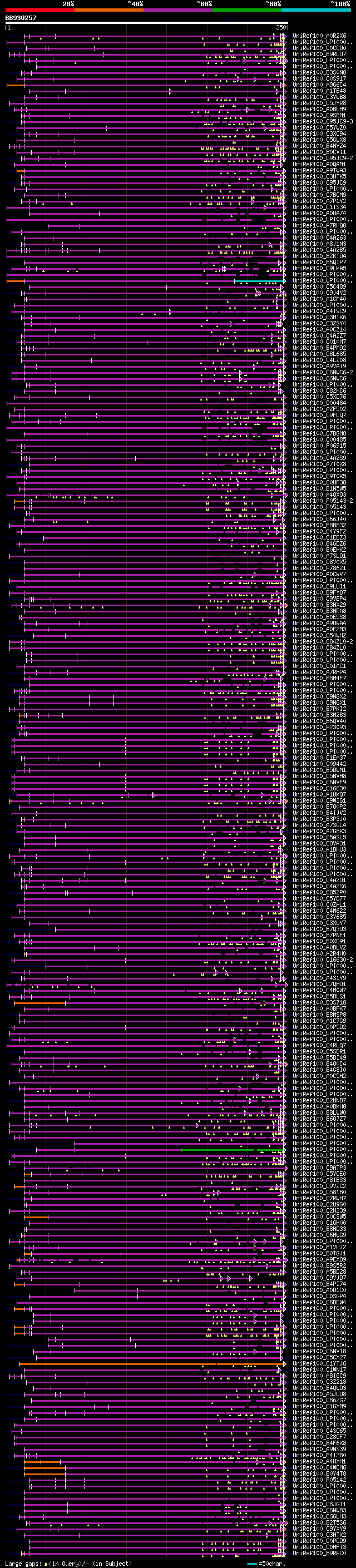Open hit UniRef100_B3S0N8
The image size is (356, 1568).
pos(319,72)
